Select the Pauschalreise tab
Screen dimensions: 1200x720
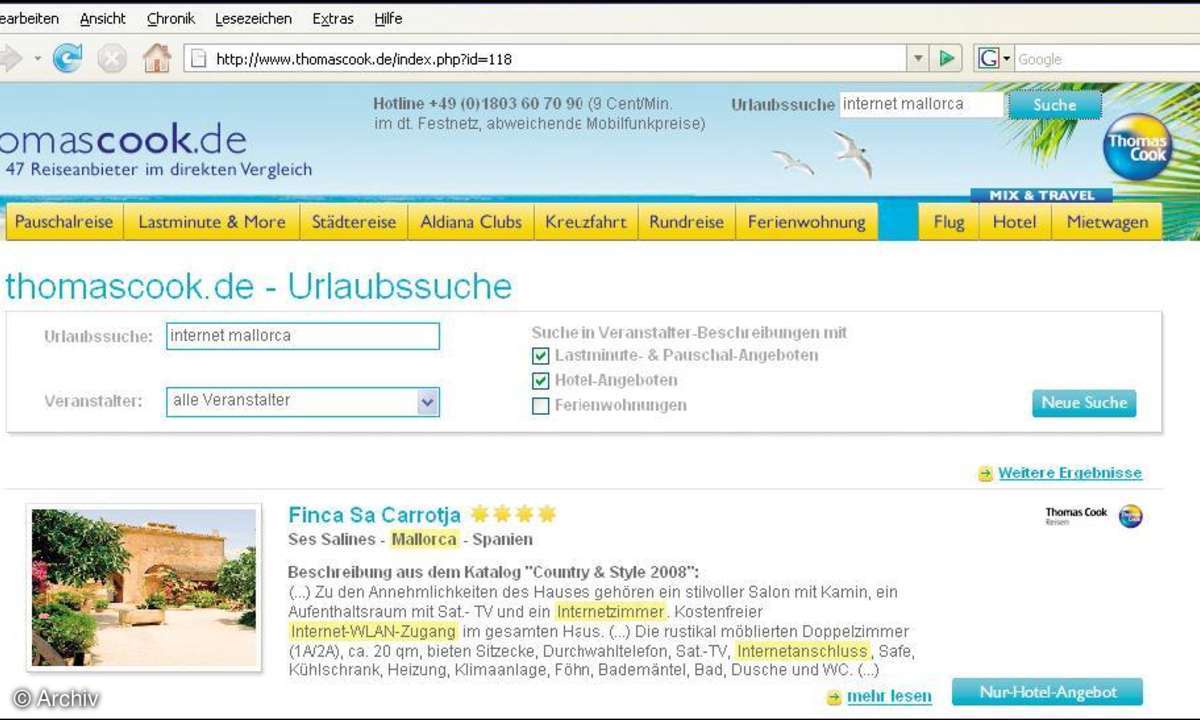64,222
